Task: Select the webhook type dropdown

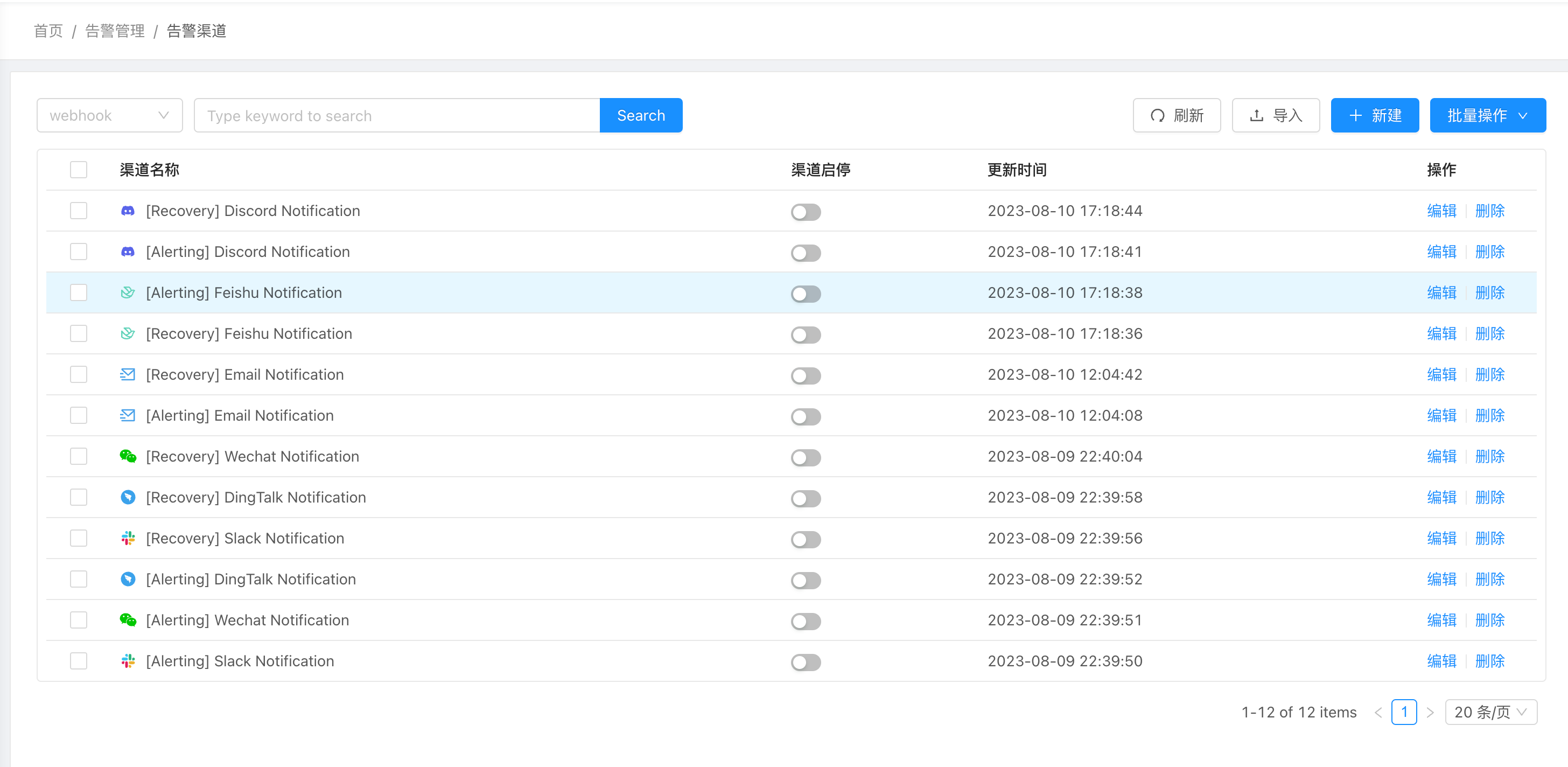Action: pyautogui.click(x=108, y=115)
